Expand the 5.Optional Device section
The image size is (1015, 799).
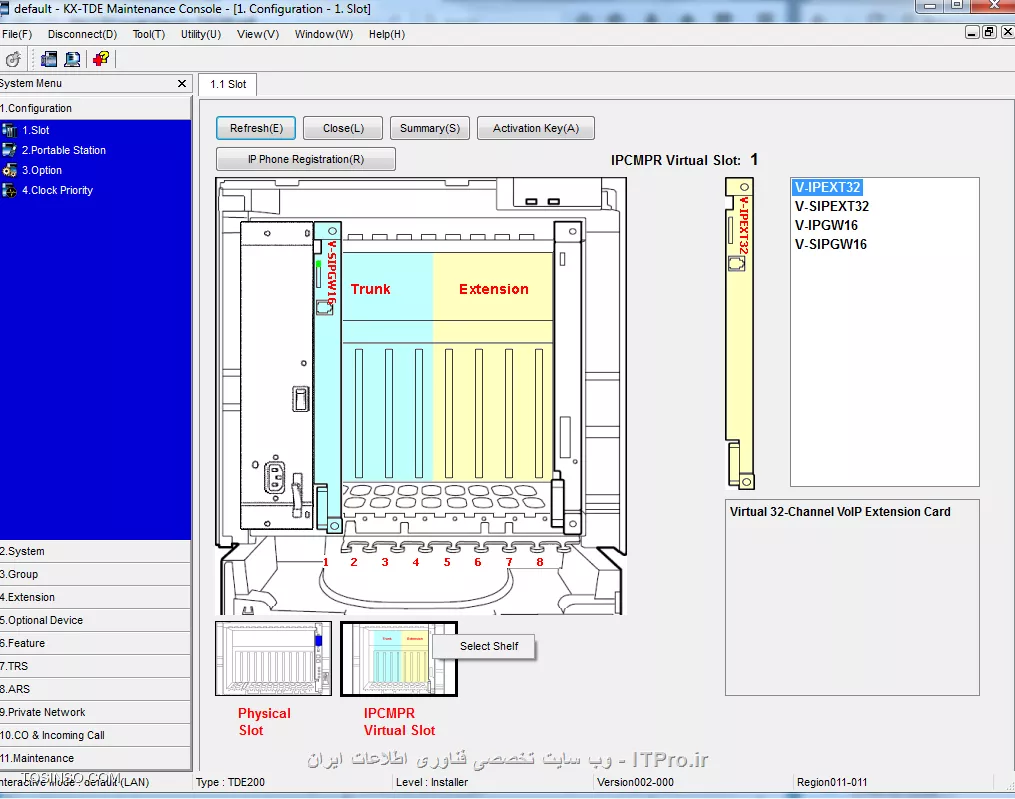click(95, 620)
